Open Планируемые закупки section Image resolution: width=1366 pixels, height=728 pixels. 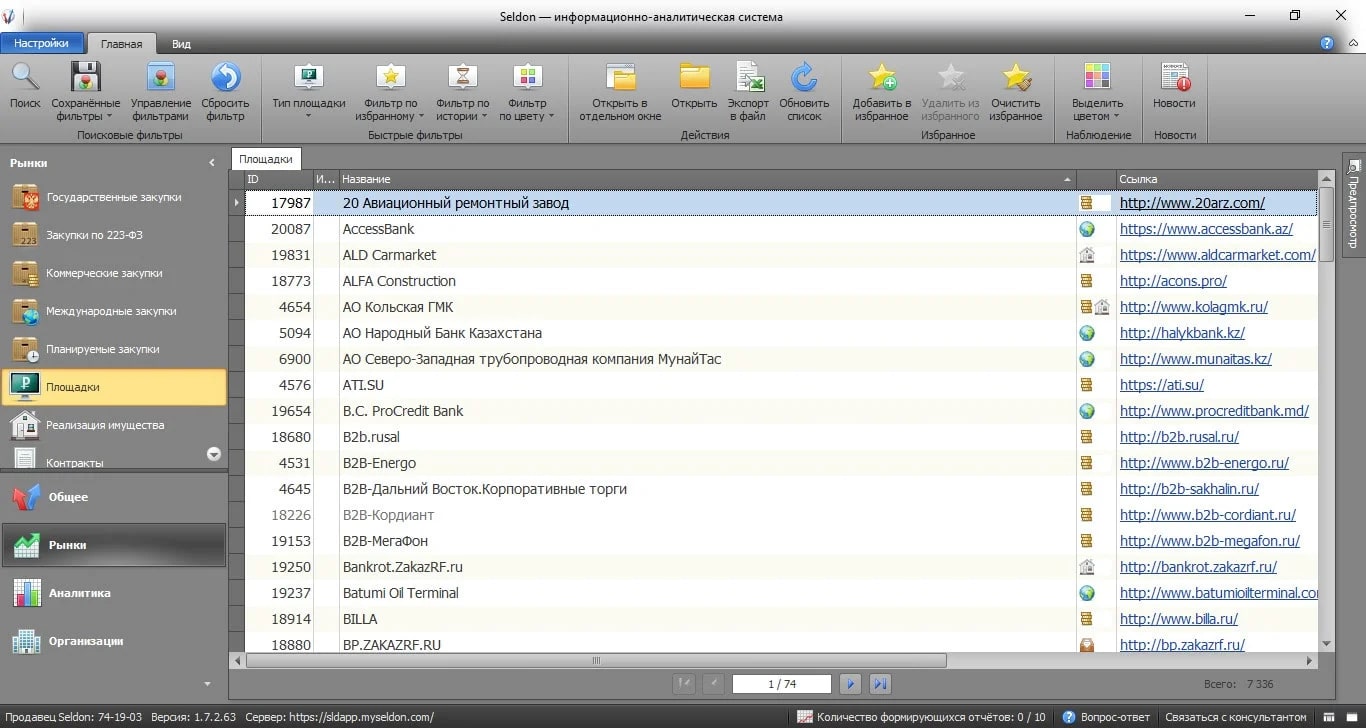click(x=114, y=349)
